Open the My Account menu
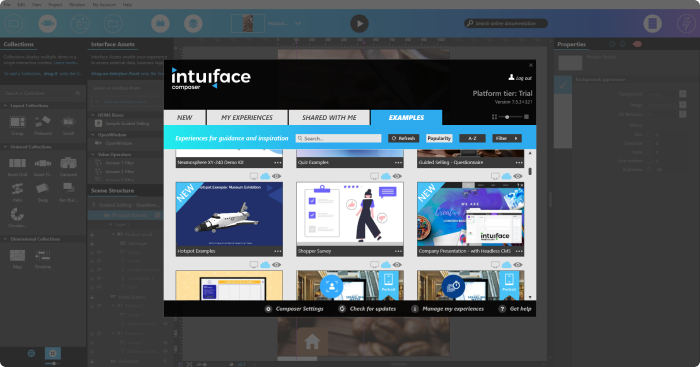This screenshot has width=700, height=367. [103, 4]
